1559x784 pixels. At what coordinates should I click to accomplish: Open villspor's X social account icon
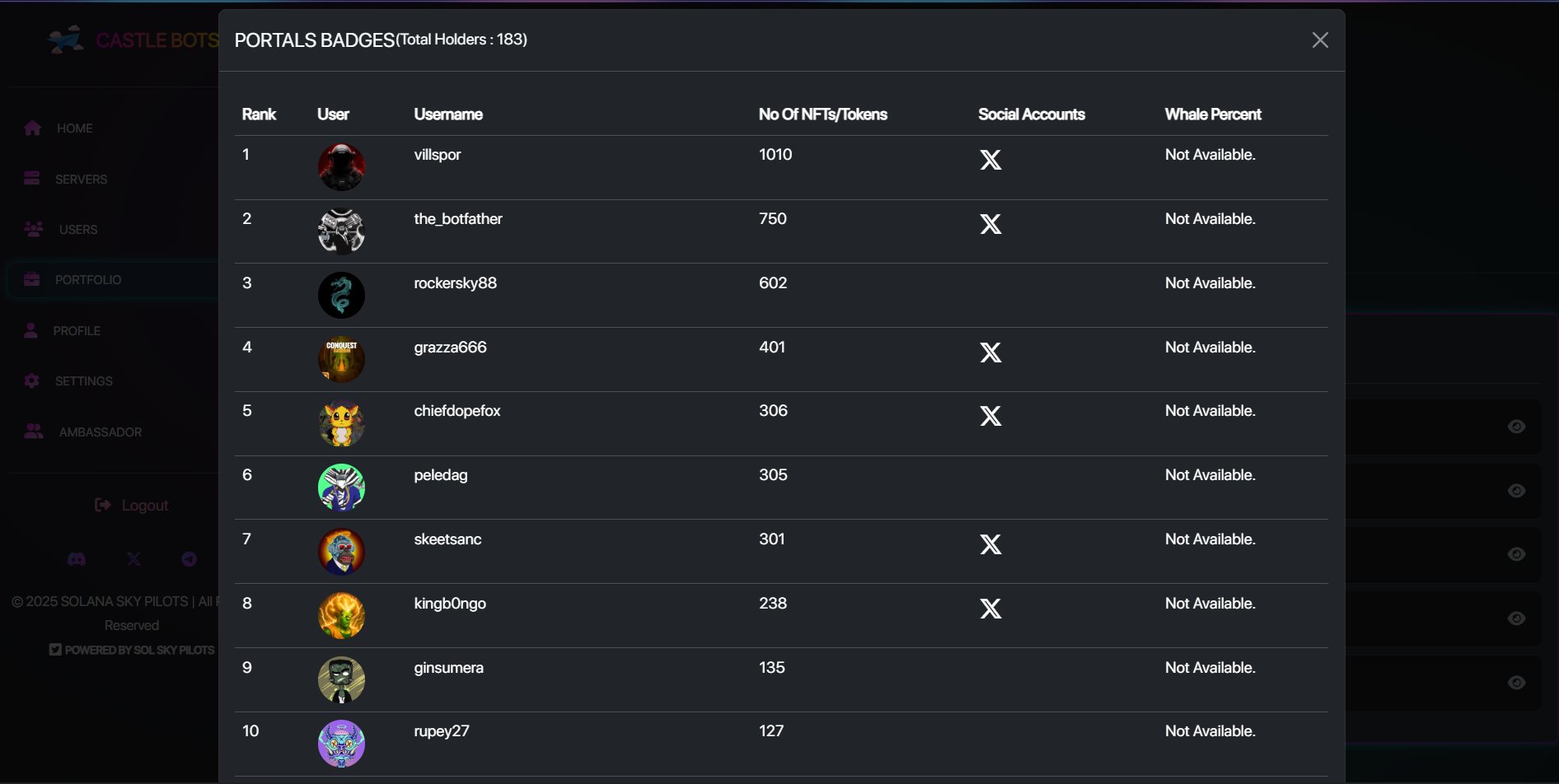pos(991,160)
